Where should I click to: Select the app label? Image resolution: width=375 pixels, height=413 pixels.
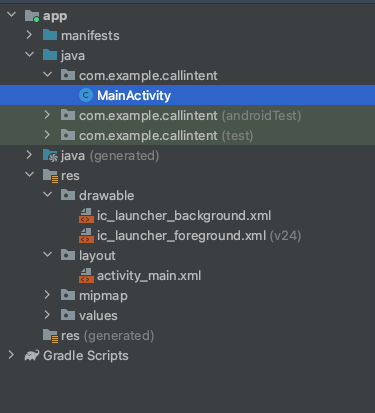(x=55, y=16)
